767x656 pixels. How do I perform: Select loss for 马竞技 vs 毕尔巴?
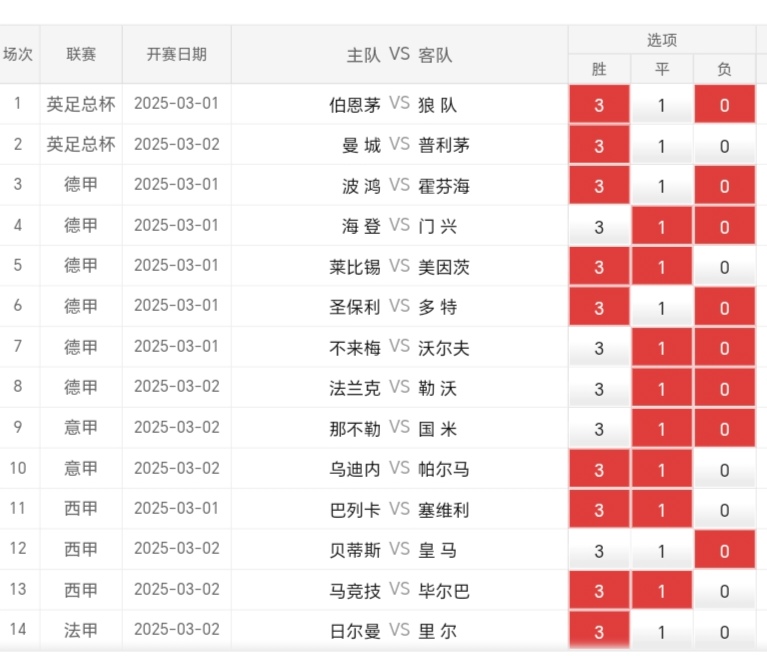(x=724, y=590)
